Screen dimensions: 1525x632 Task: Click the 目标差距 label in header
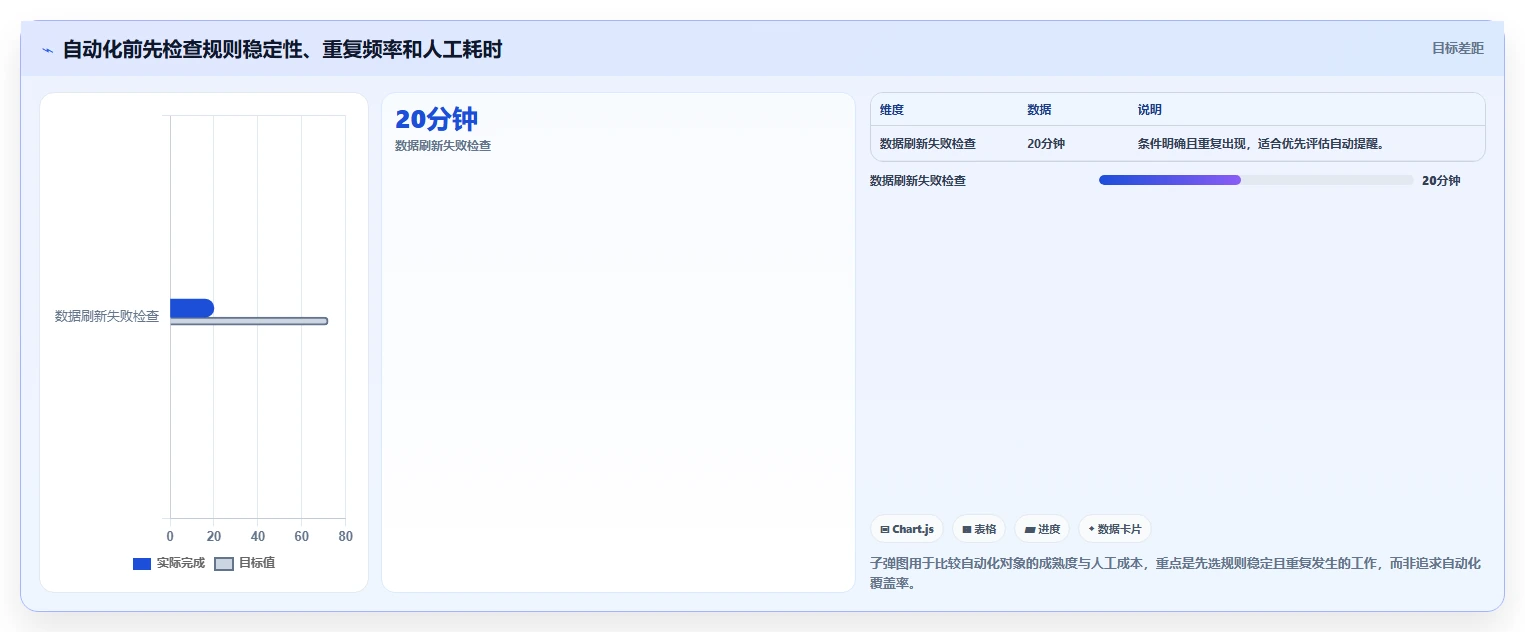[x=1458, y=48]
